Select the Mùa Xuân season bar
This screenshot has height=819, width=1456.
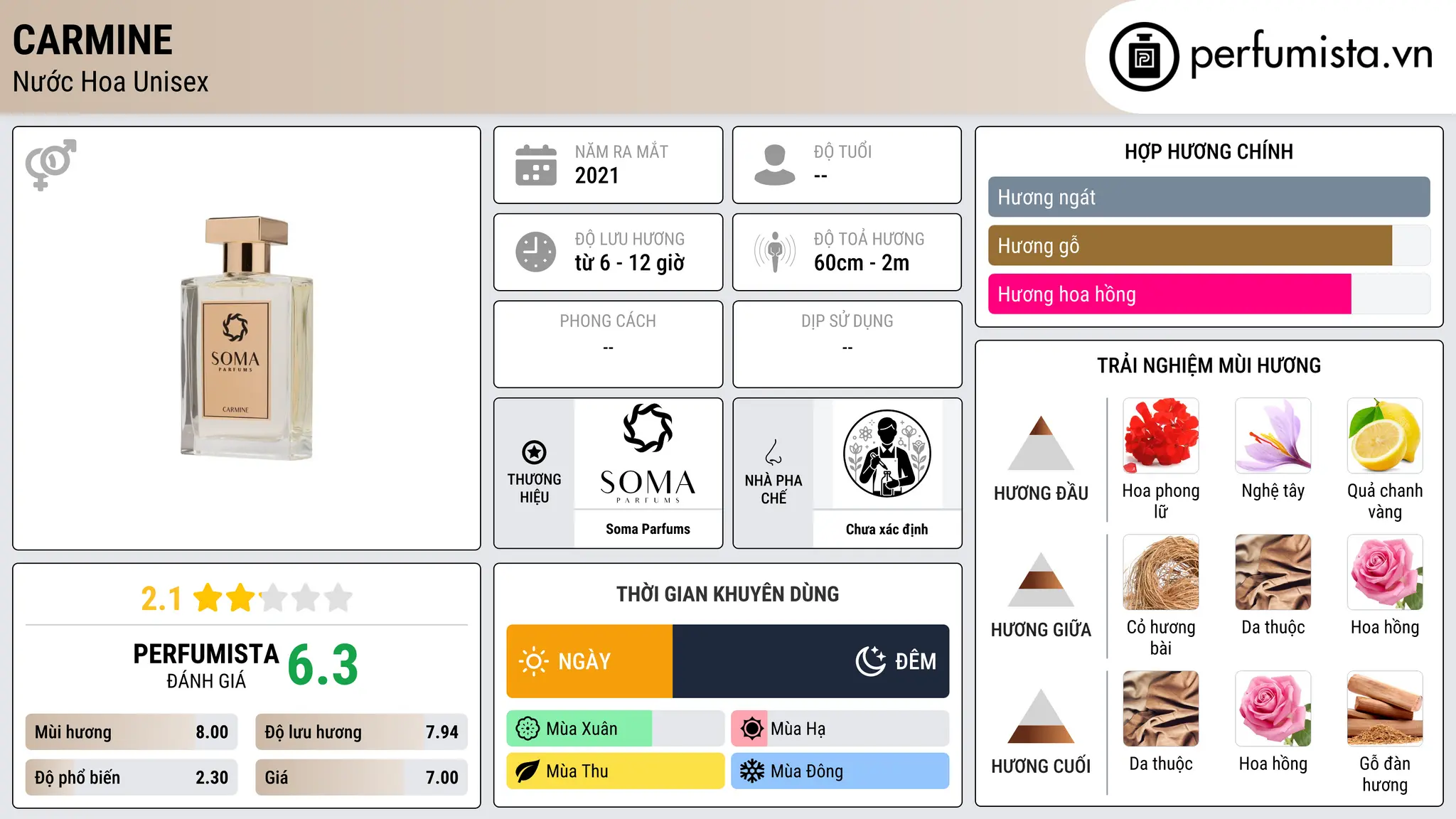(616, 729)
